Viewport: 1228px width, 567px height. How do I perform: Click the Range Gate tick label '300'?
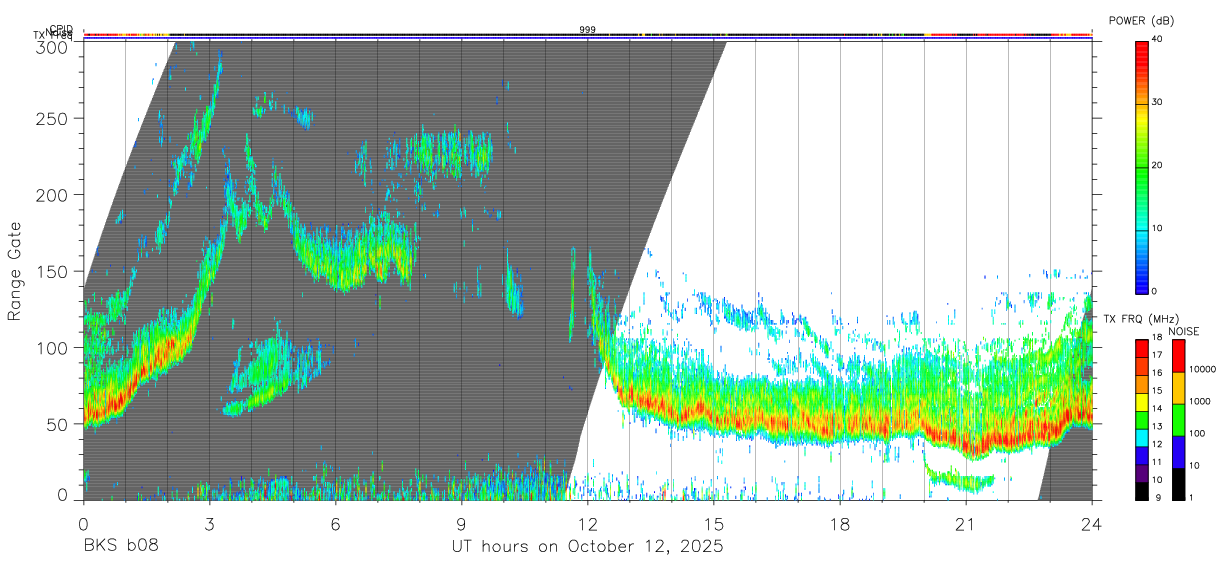pos(53,47)
